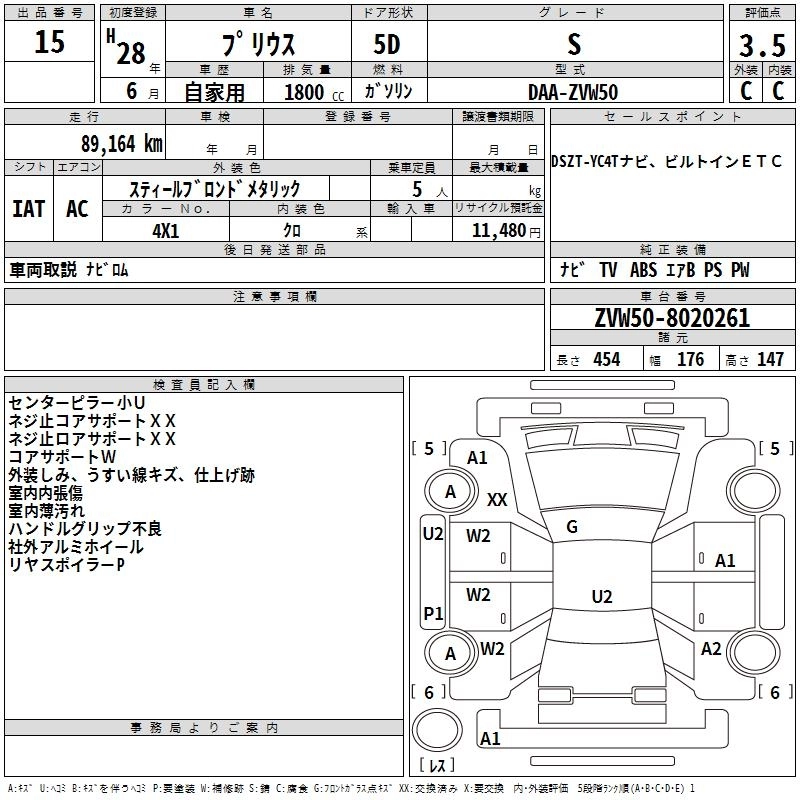
Task: Click the G mark on the windshield
Action: click(571, 527)
